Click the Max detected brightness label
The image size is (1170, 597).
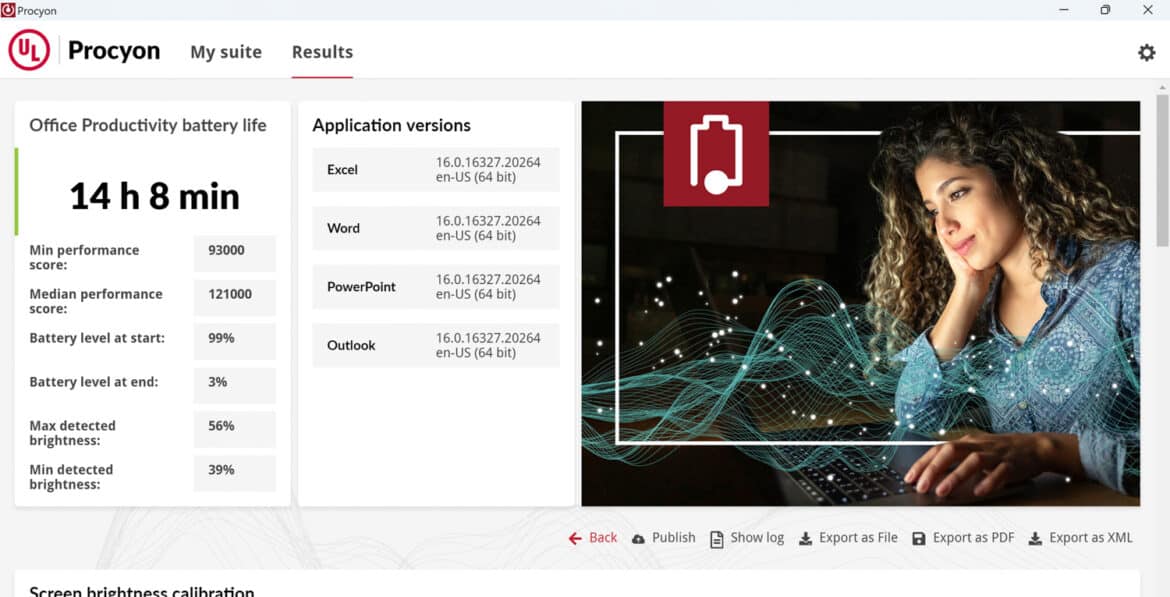[72, 433]
